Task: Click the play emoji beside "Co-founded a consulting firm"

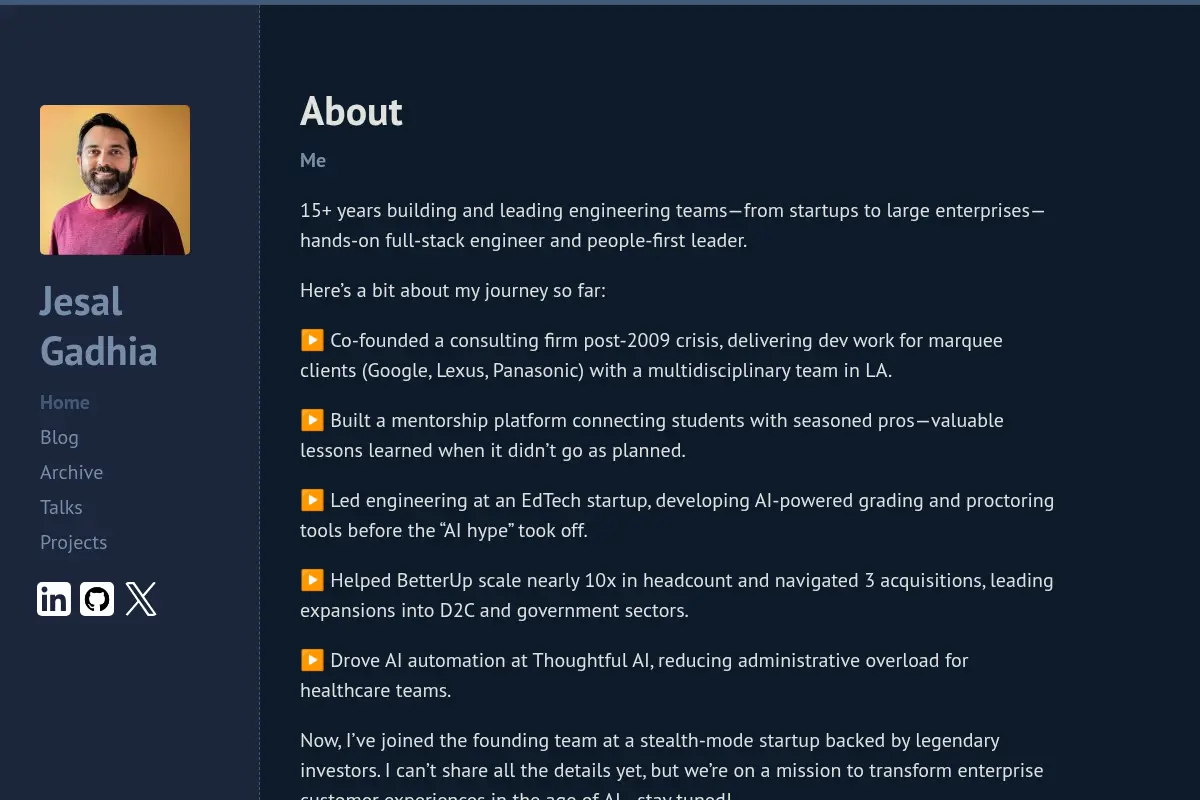Action: coord(312,340)
